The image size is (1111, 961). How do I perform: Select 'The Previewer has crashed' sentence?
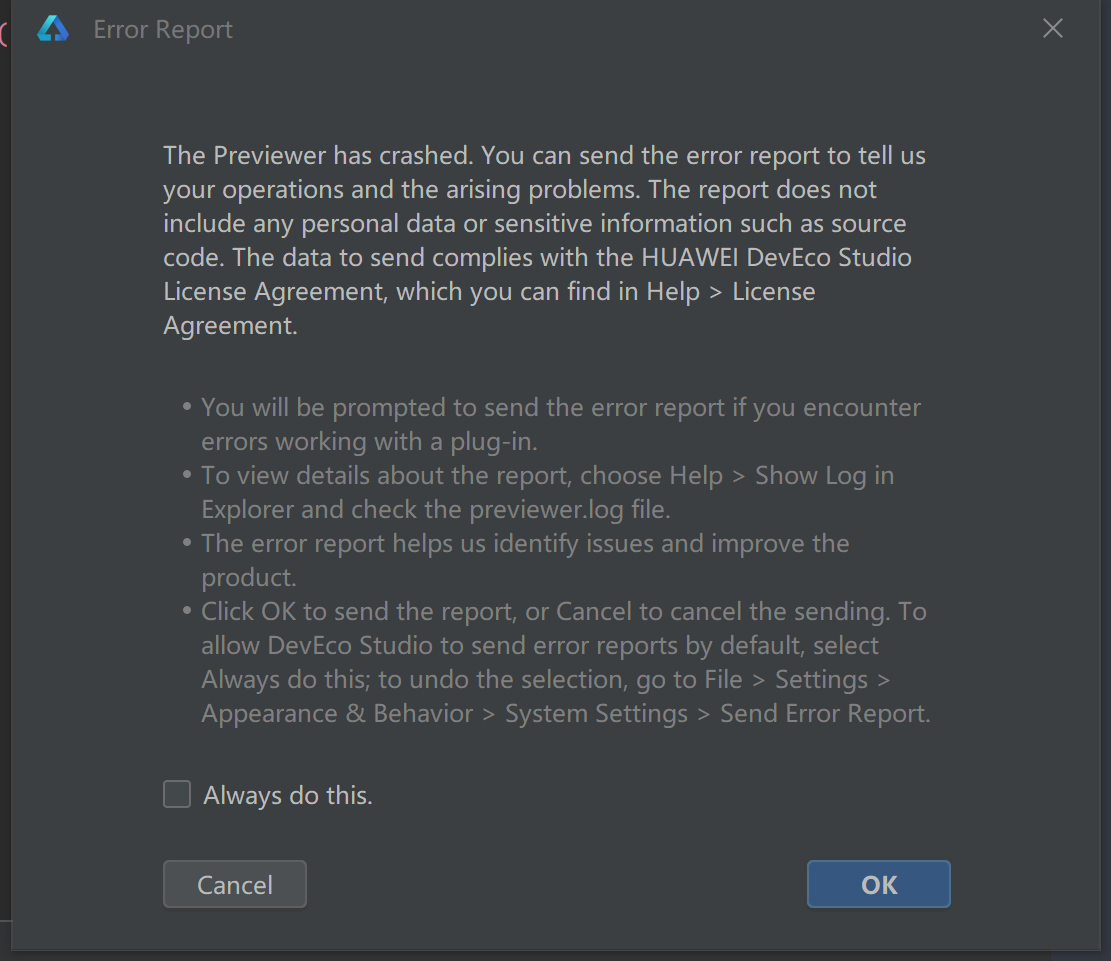click(318, 155)
